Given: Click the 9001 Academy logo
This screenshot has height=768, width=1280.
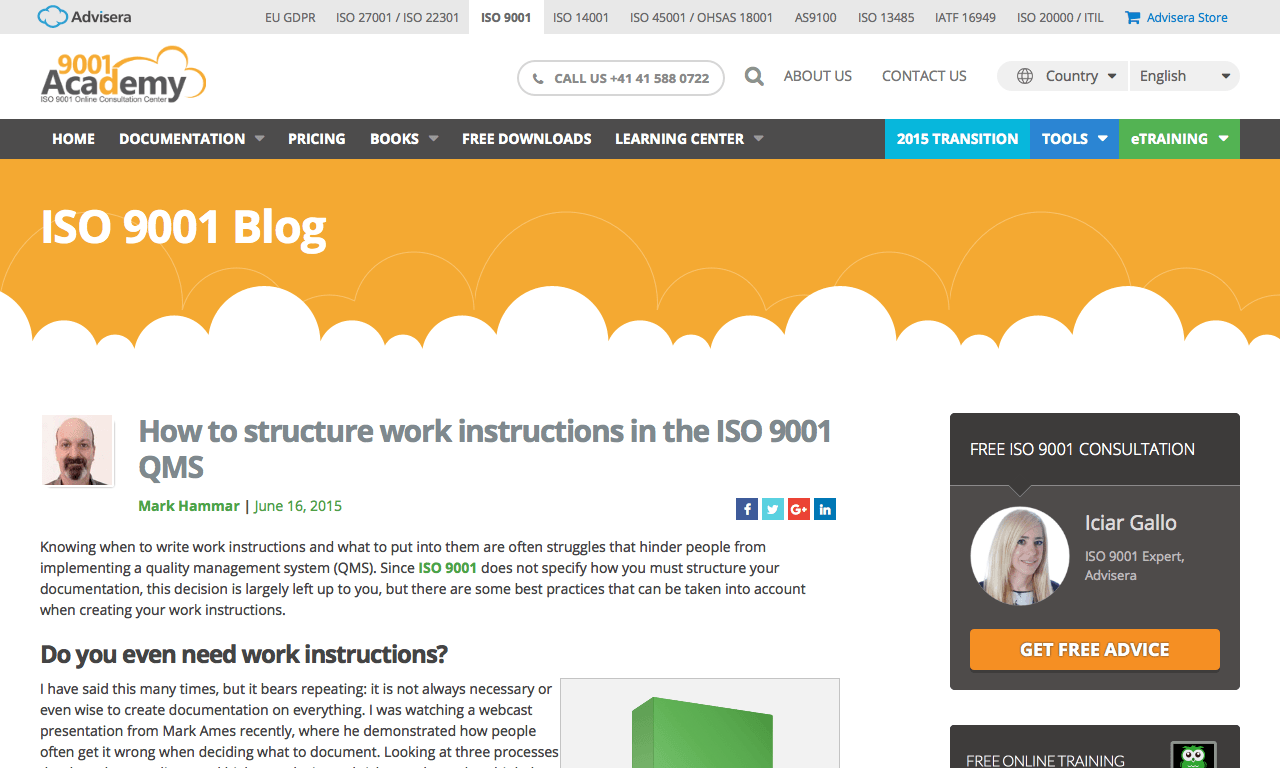Looking at the screenshot, I should point(123,76).
